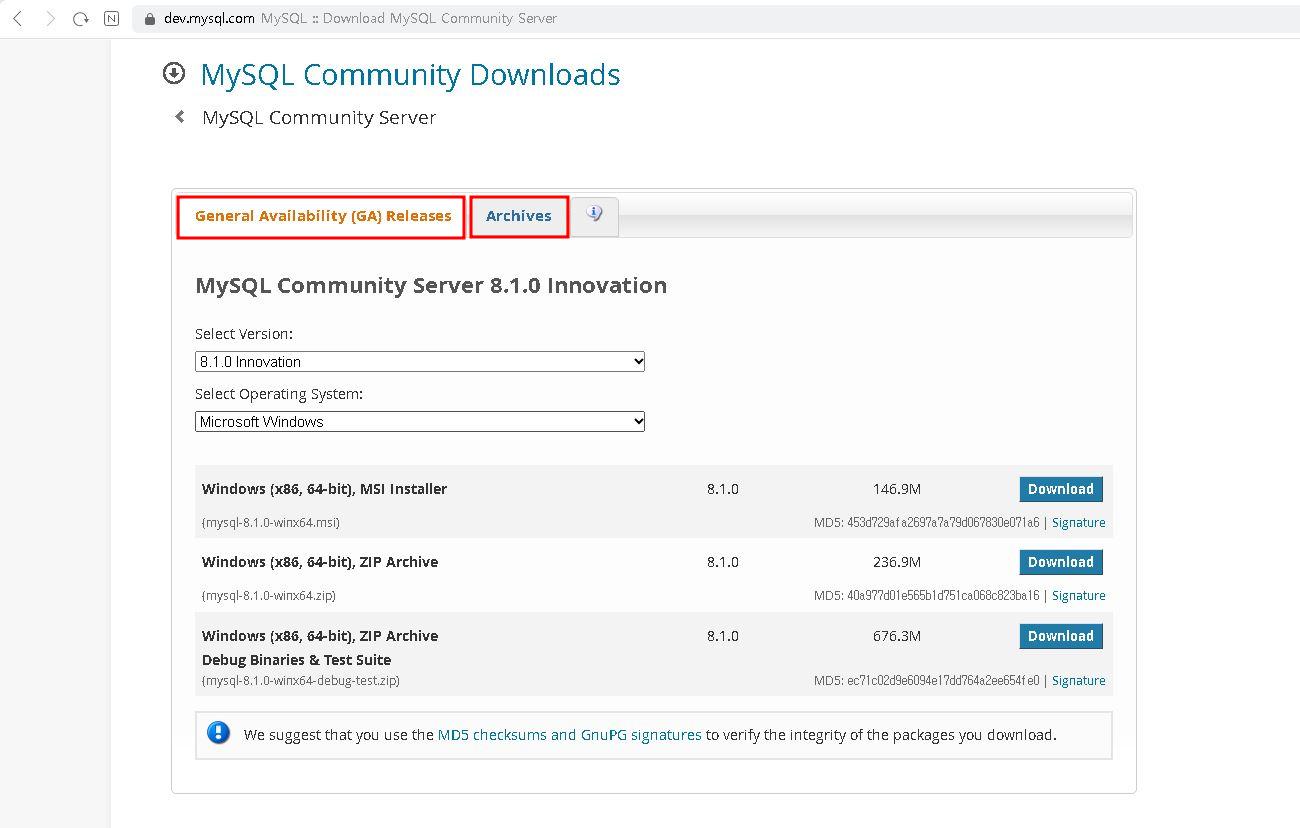Click the circular download arrow icon by the heading
Screen dimensions: 1300x828
click(x=174, y=73)
